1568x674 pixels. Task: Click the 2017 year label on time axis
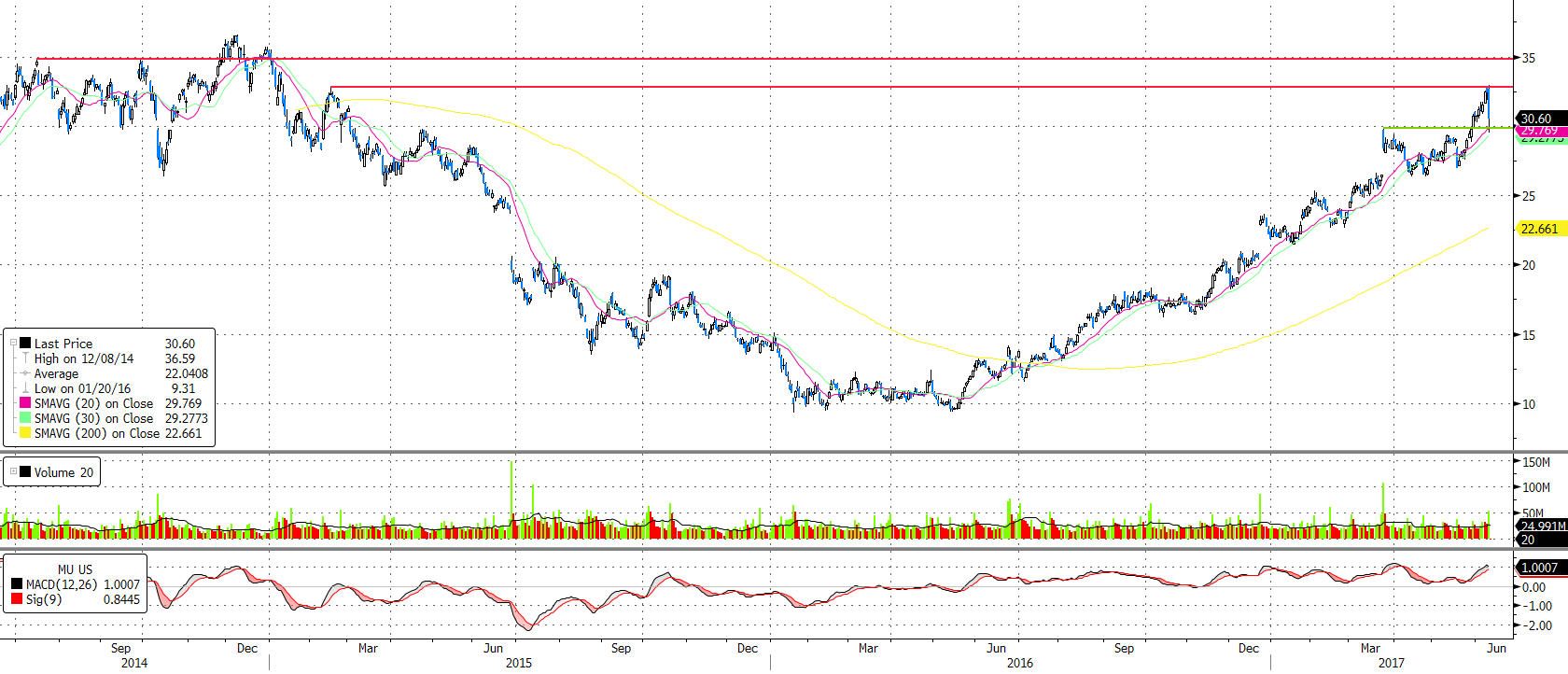click(1392, 663)
